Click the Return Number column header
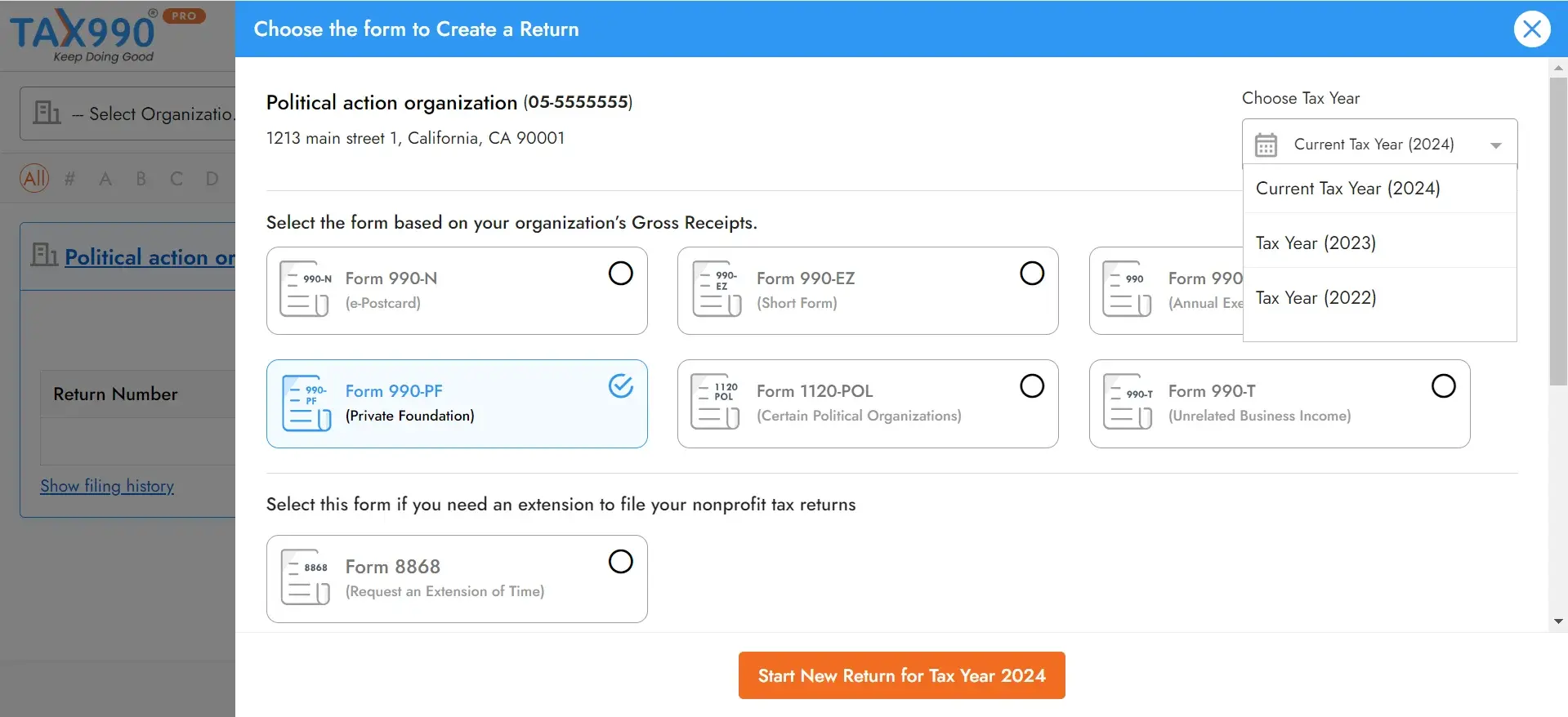The image size is (1568, 717). [x=115, y=394]
